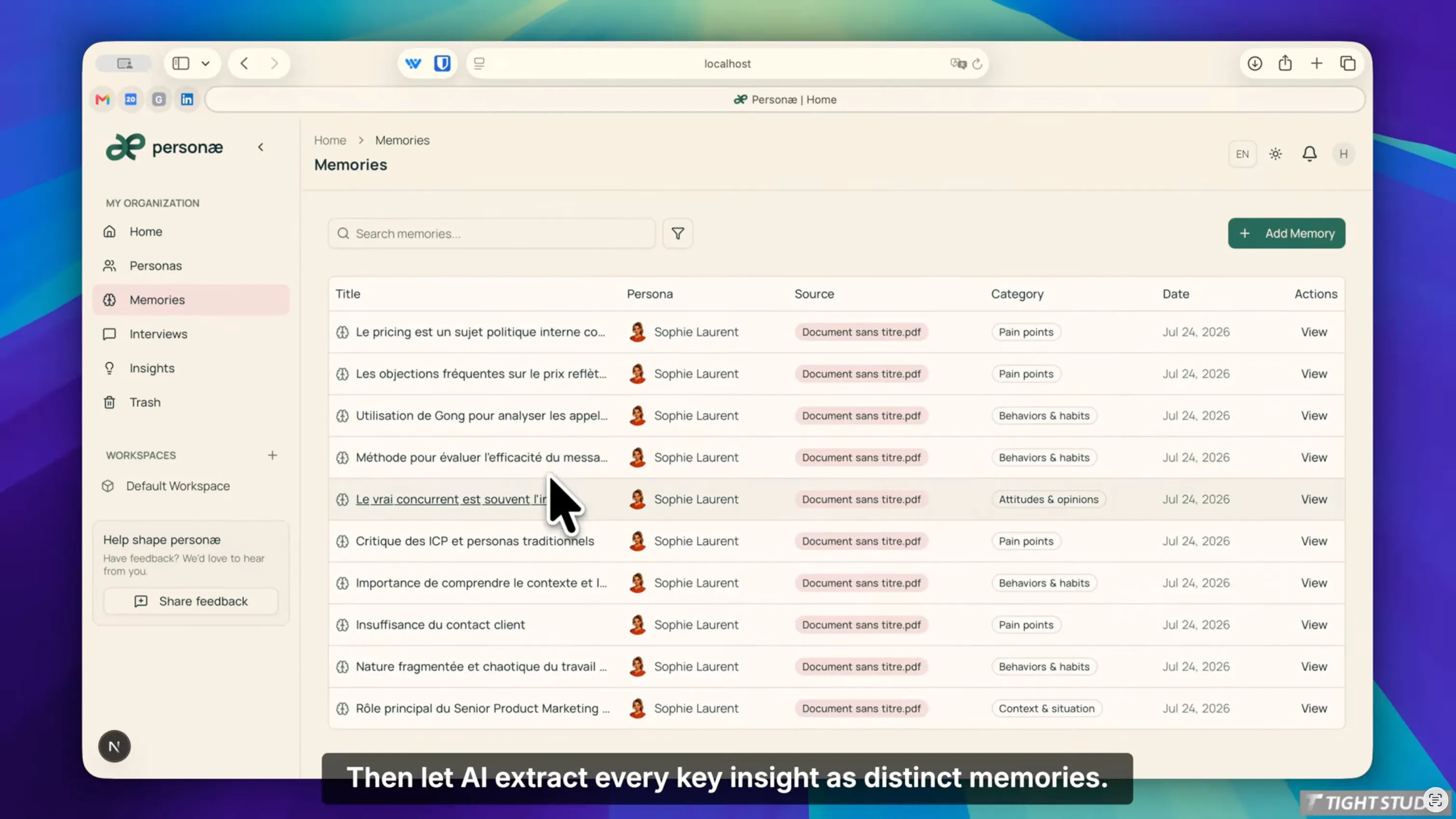Click 'Méthode pour évaluer l'efficacité' title

click(x=482, y=458)
